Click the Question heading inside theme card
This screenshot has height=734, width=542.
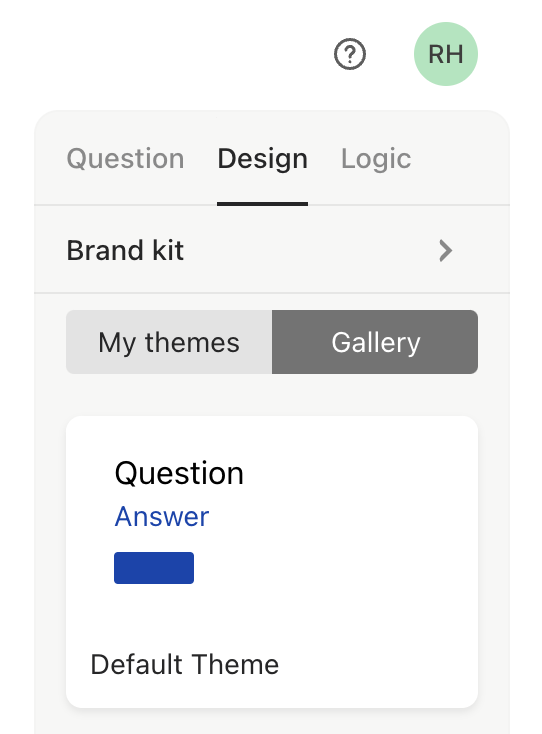pos(179,473)
